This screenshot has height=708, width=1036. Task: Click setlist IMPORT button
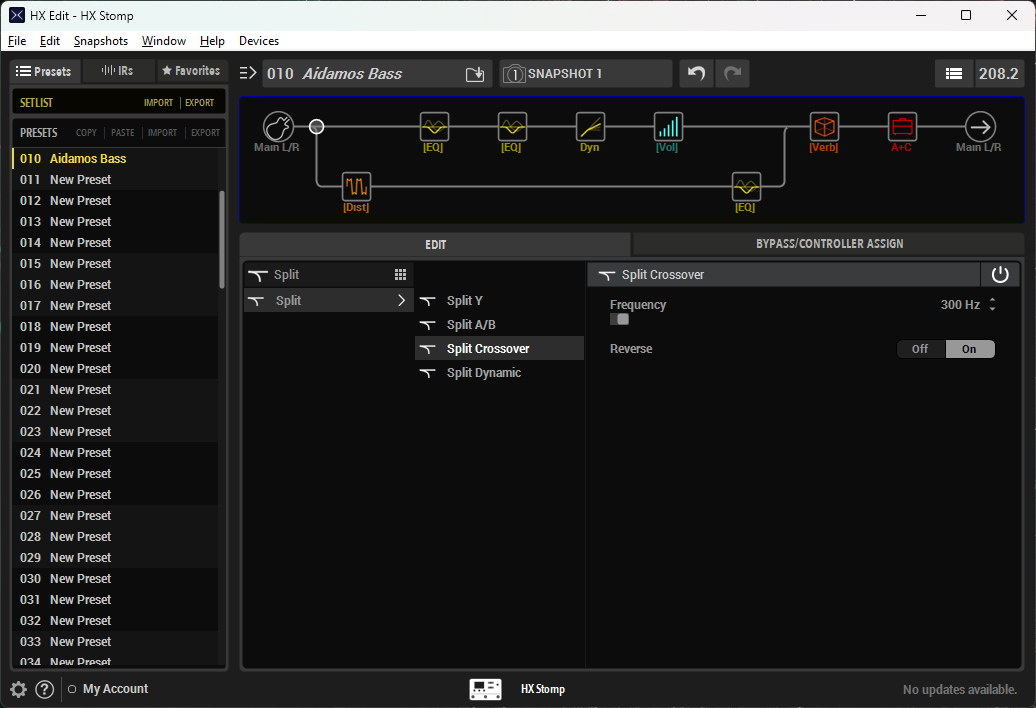coord(159,103)
